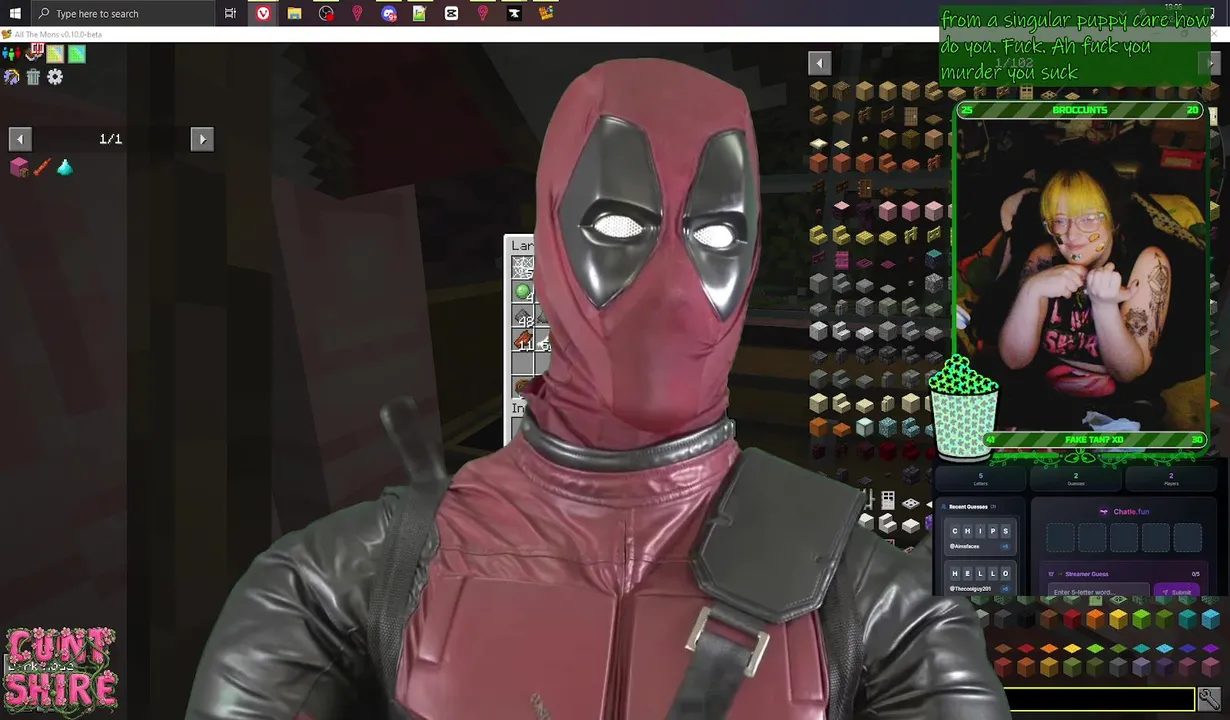
Task: Go to previous bookmark page arrow
Action: coord(20,139)
